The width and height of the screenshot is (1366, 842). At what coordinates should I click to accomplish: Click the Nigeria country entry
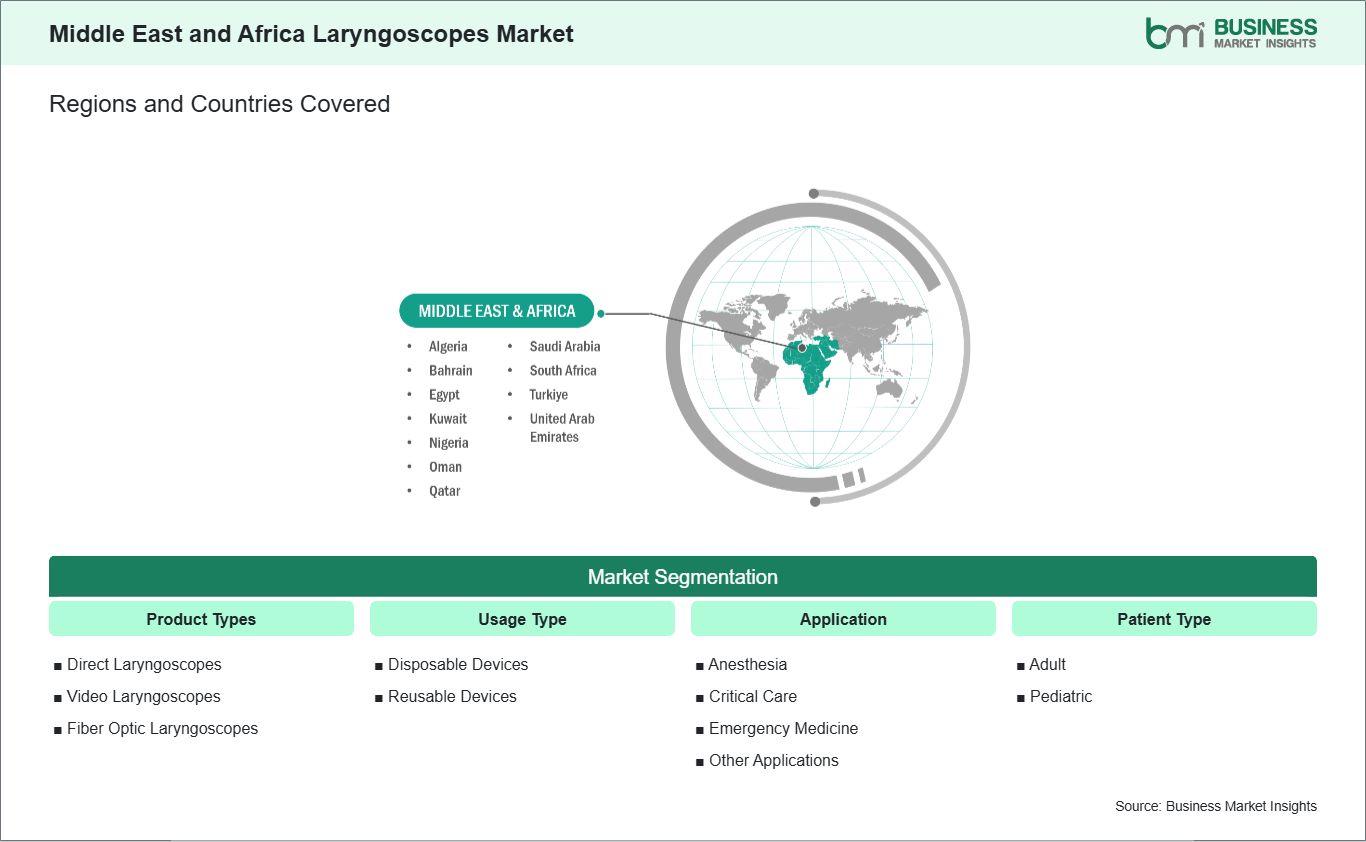coord(449,442)
